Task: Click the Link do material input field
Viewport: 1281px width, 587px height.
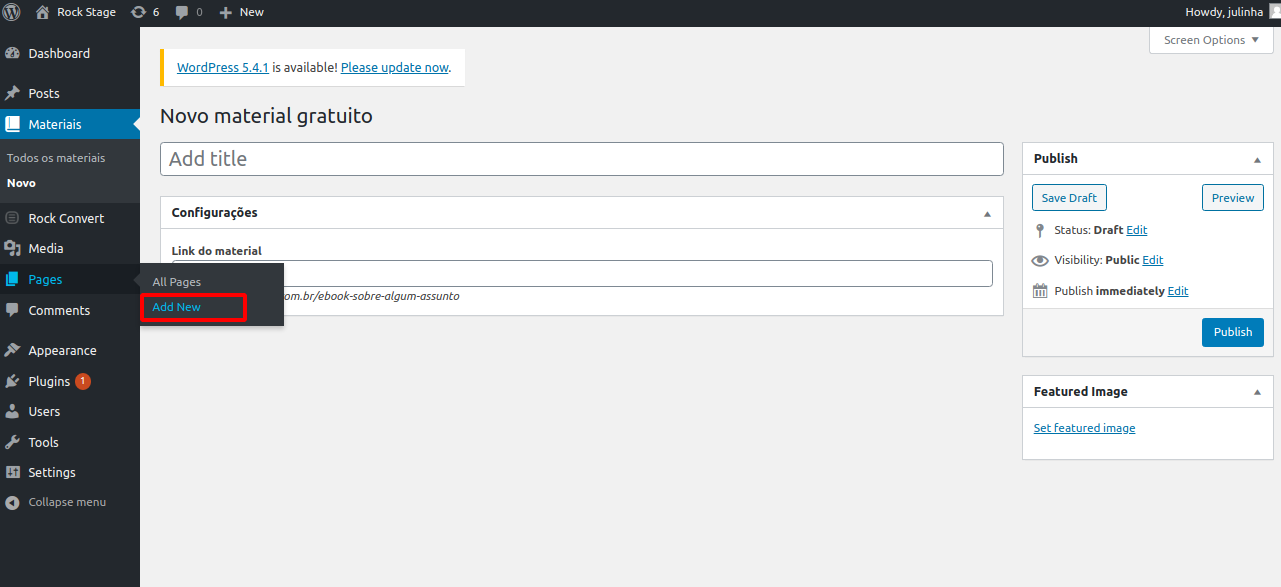Action: point(582,274)
